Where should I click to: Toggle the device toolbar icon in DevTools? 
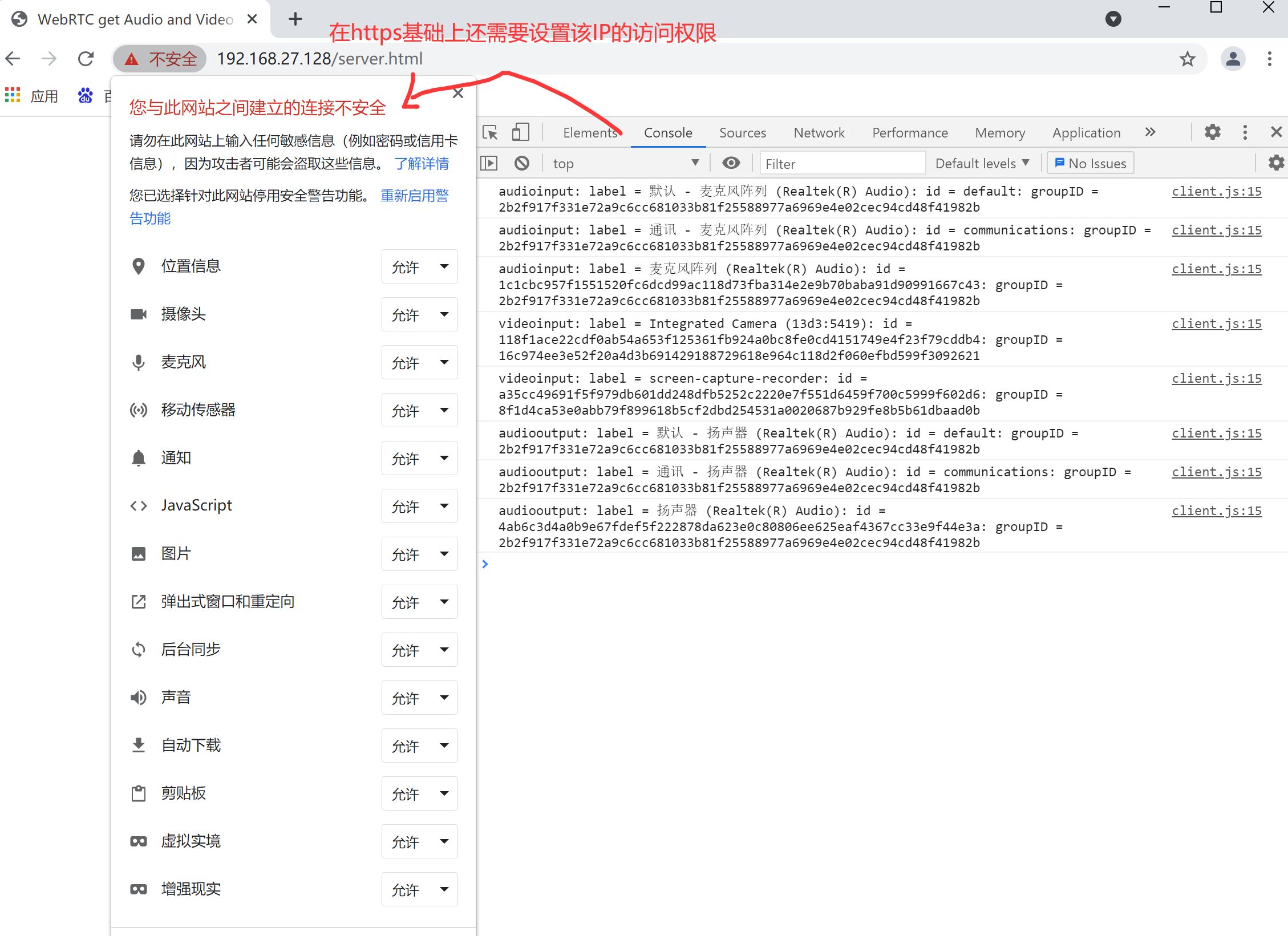point(520,132)
